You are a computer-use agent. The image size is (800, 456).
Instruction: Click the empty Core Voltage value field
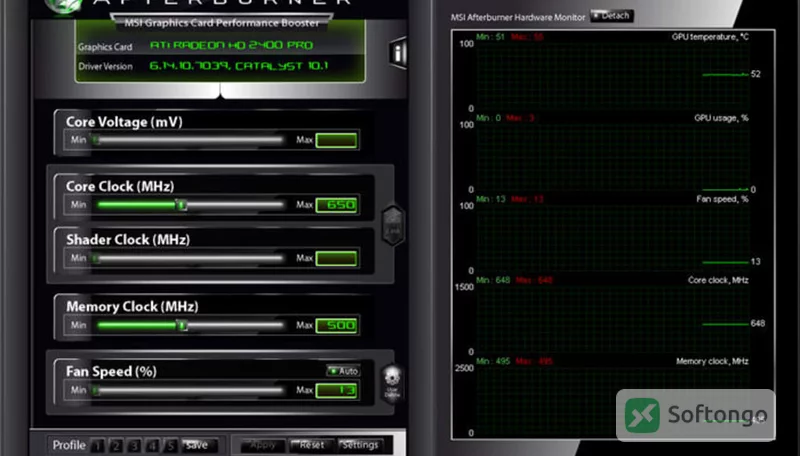[336, 140]
